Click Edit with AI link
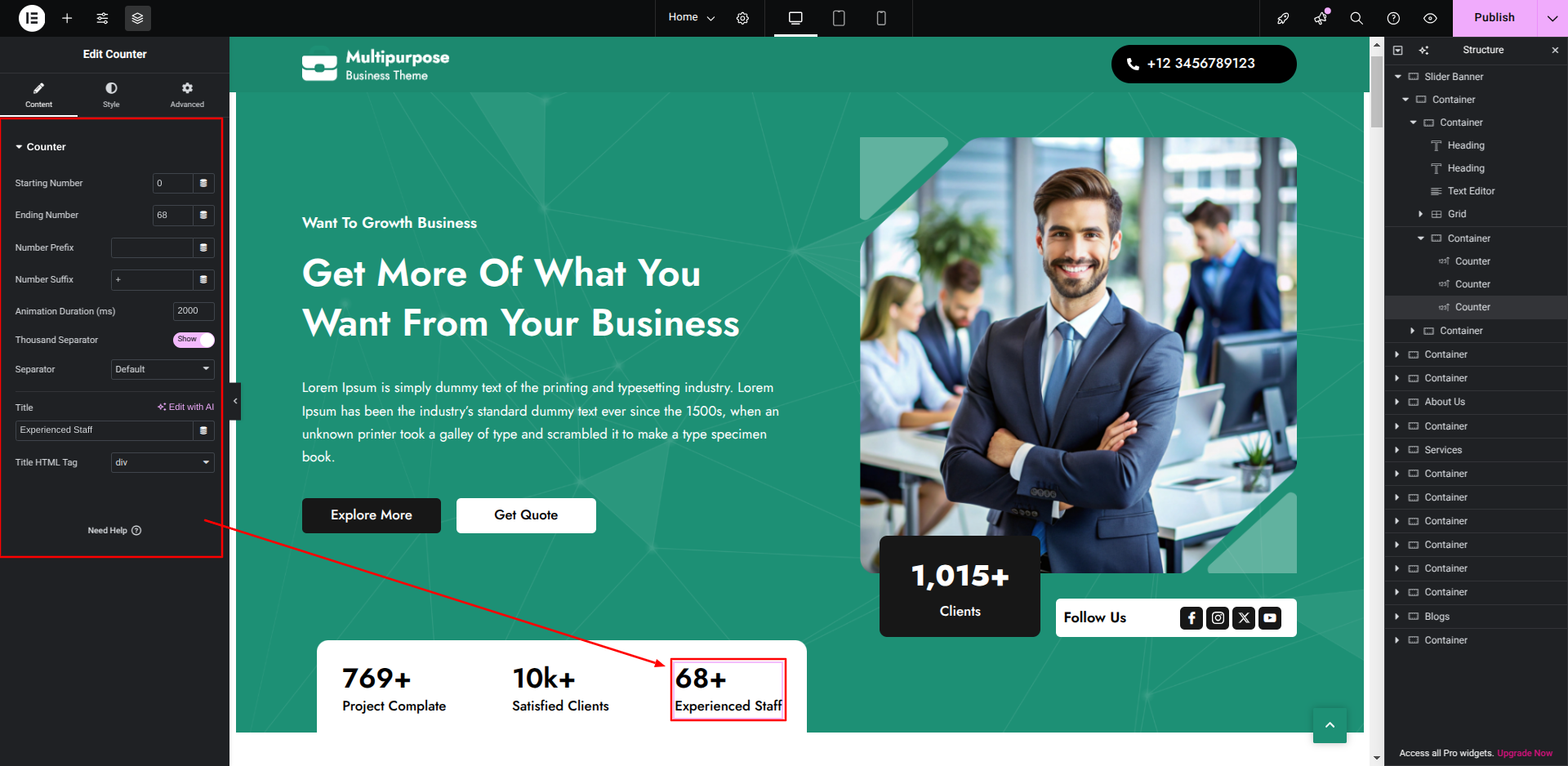The image size is (1568, 766). (x=186, y=407)
